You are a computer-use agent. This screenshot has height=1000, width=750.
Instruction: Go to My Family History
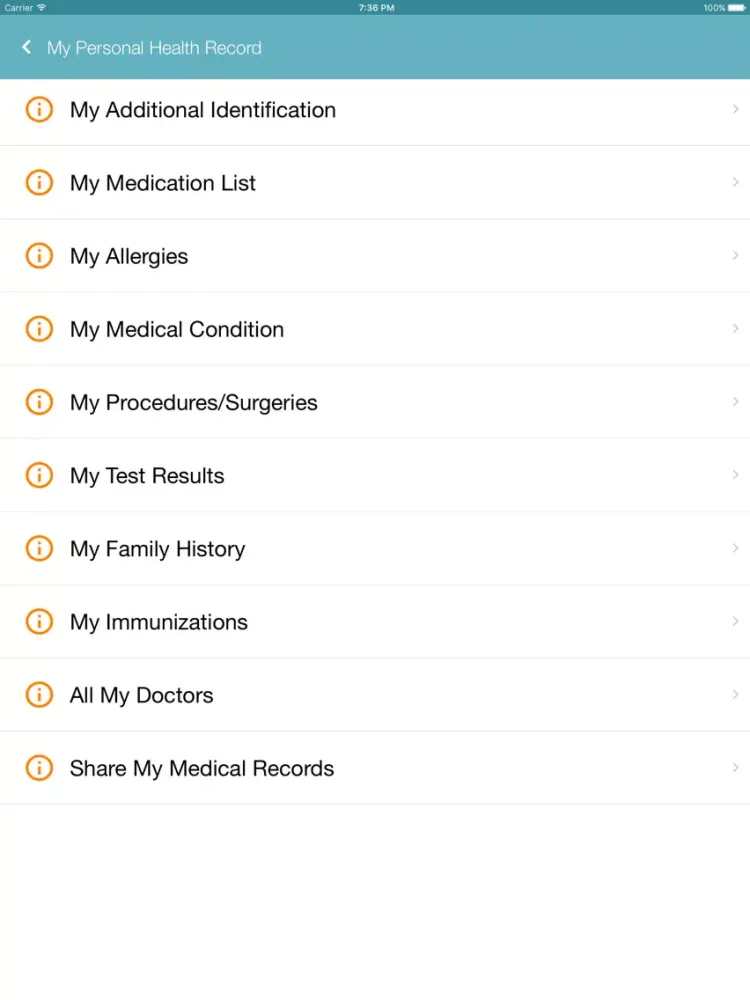pos(375,548)
